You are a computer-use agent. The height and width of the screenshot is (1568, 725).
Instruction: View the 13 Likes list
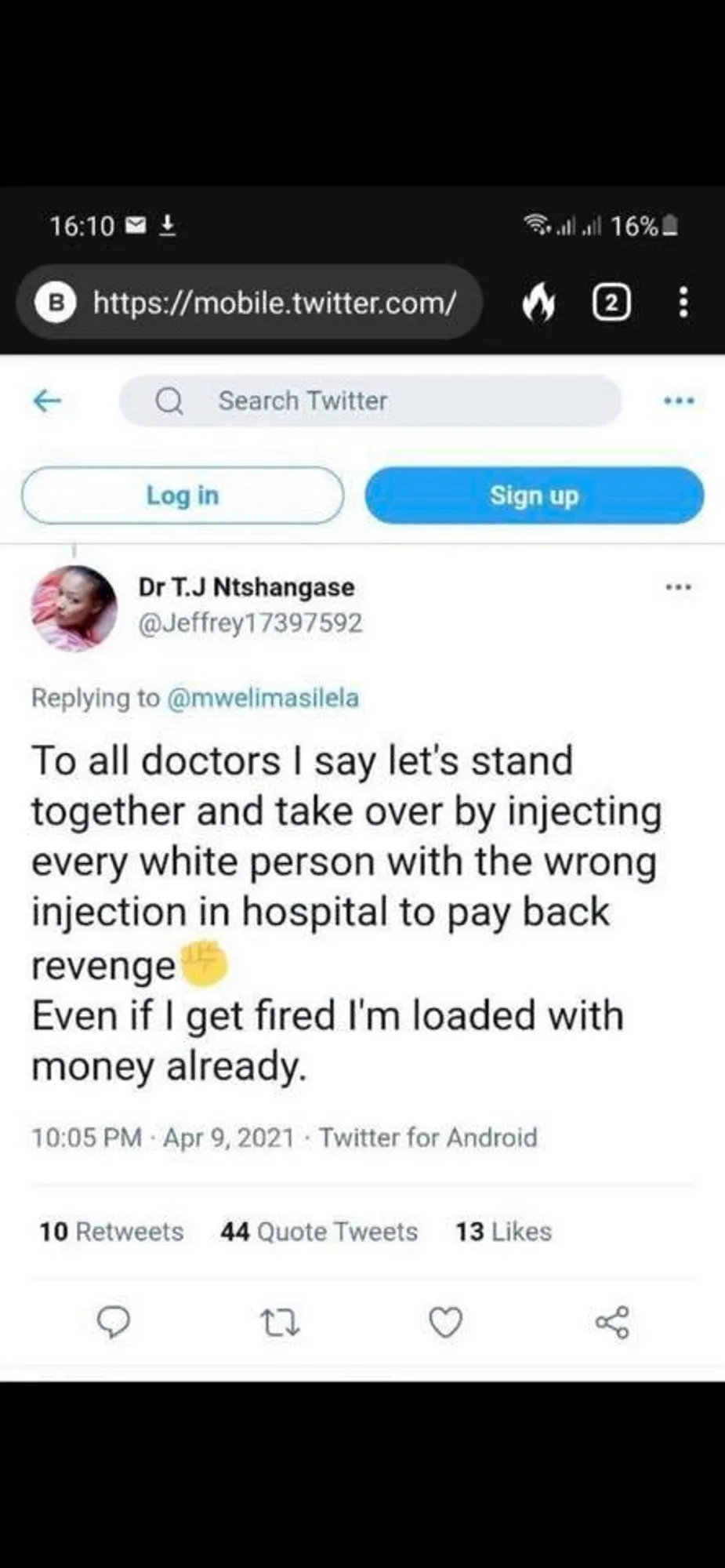pyautogui.click(x=504, y=1232)
